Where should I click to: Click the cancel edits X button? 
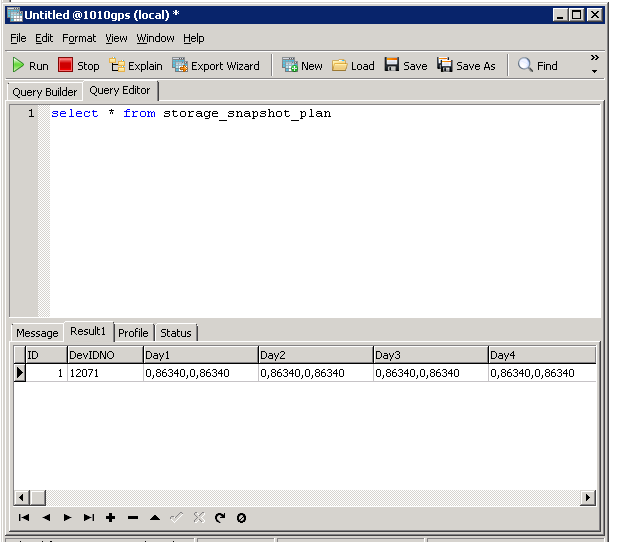pyautogui.click(x=199, y=517)
